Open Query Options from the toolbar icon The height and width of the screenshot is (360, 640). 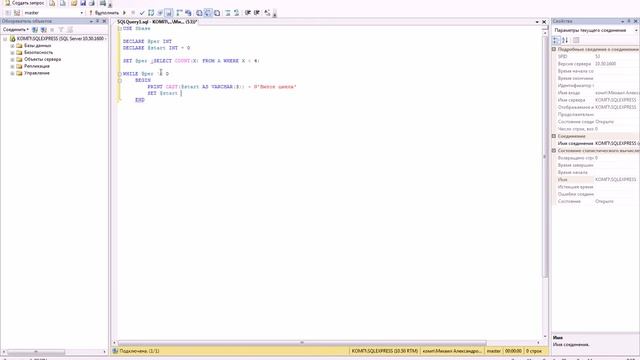160,13
